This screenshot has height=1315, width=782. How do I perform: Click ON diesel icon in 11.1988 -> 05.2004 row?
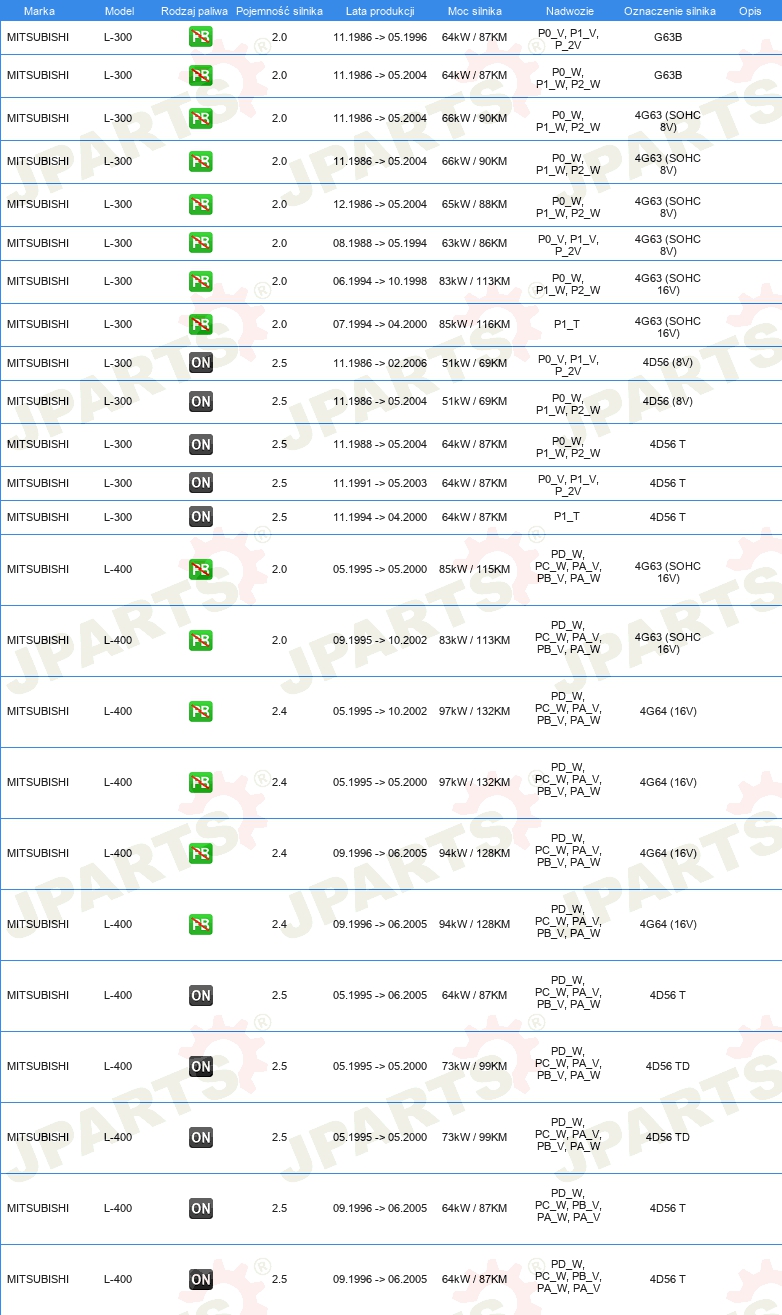click(200, 444)
